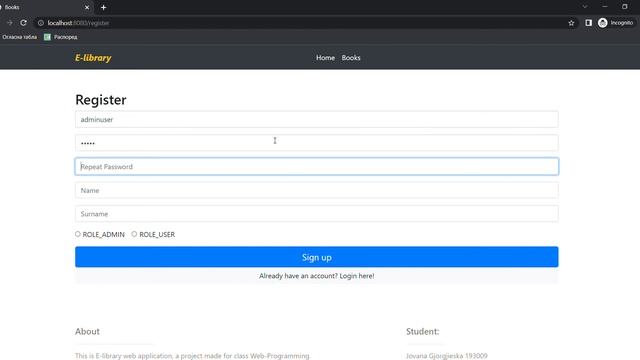Minimize the browser window
This screenshot has height=360, width=640.
coord(605,7)
